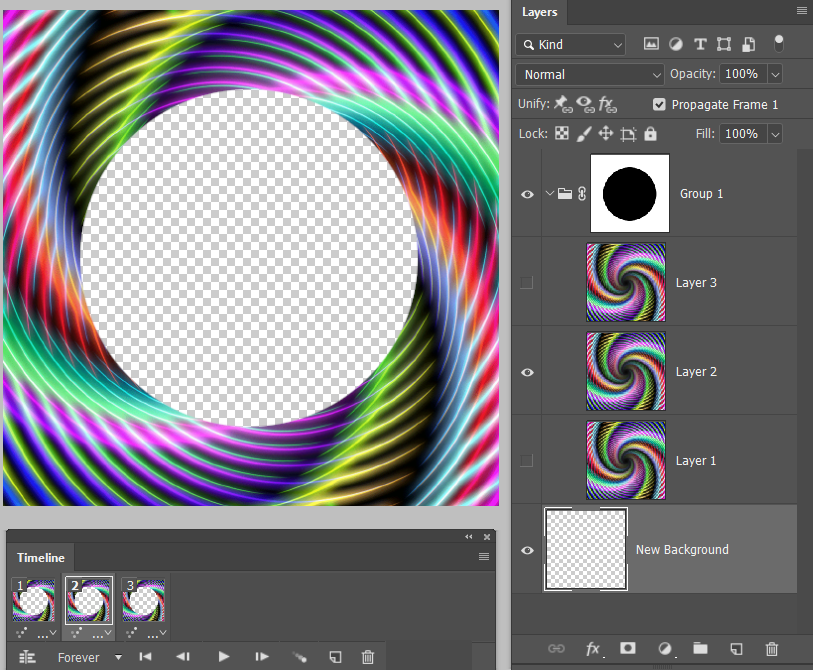This screenshot has height=670, width=813.
Task: Select timeline frame 3 thumbnail
Action: click(144, 600)
